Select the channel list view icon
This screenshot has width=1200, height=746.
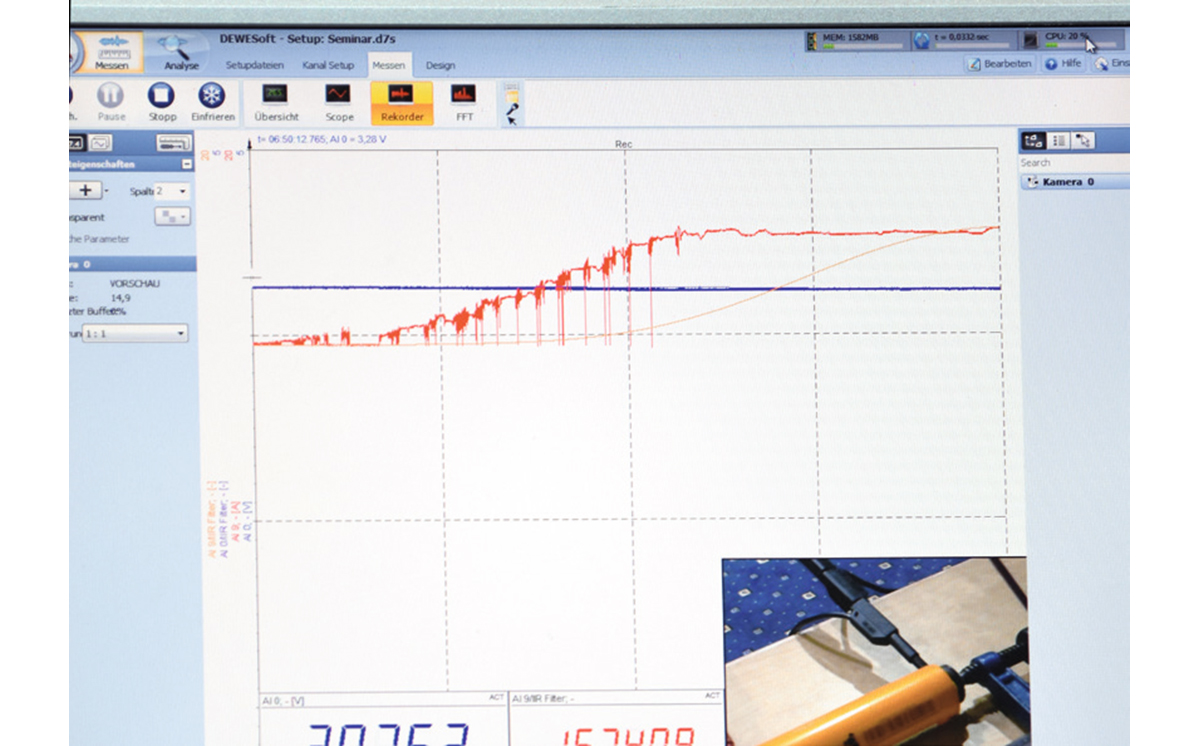pos(1059,141)
